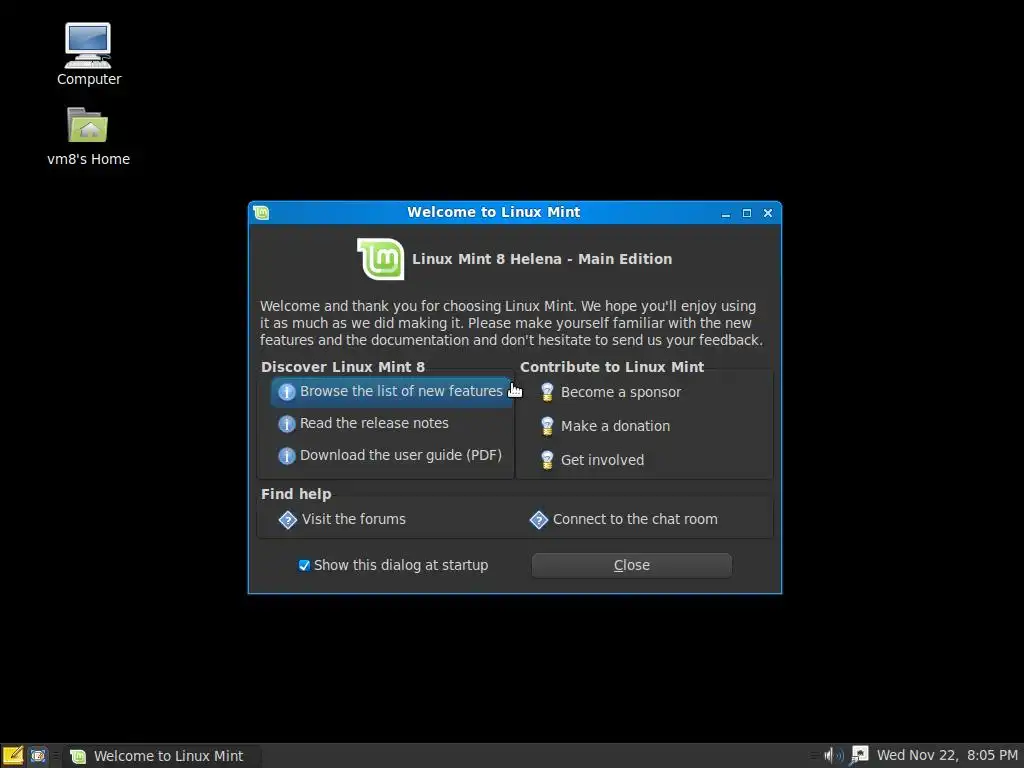Click the second taskbar launcher icon
The width and height of the screenshot is (1024, 768).
tap(38, 756)
